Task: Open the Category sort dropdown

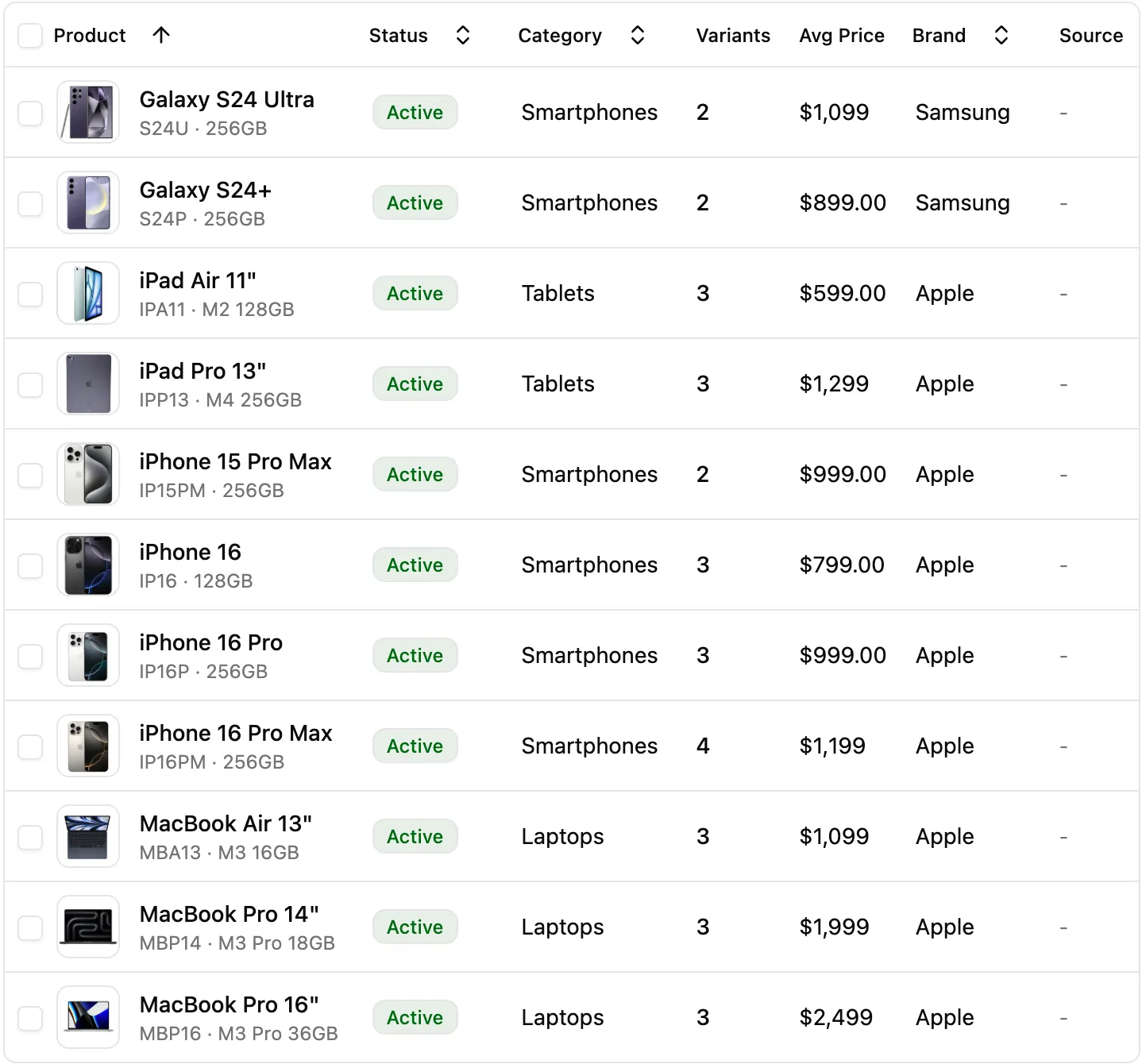Action: click(637, 35)
